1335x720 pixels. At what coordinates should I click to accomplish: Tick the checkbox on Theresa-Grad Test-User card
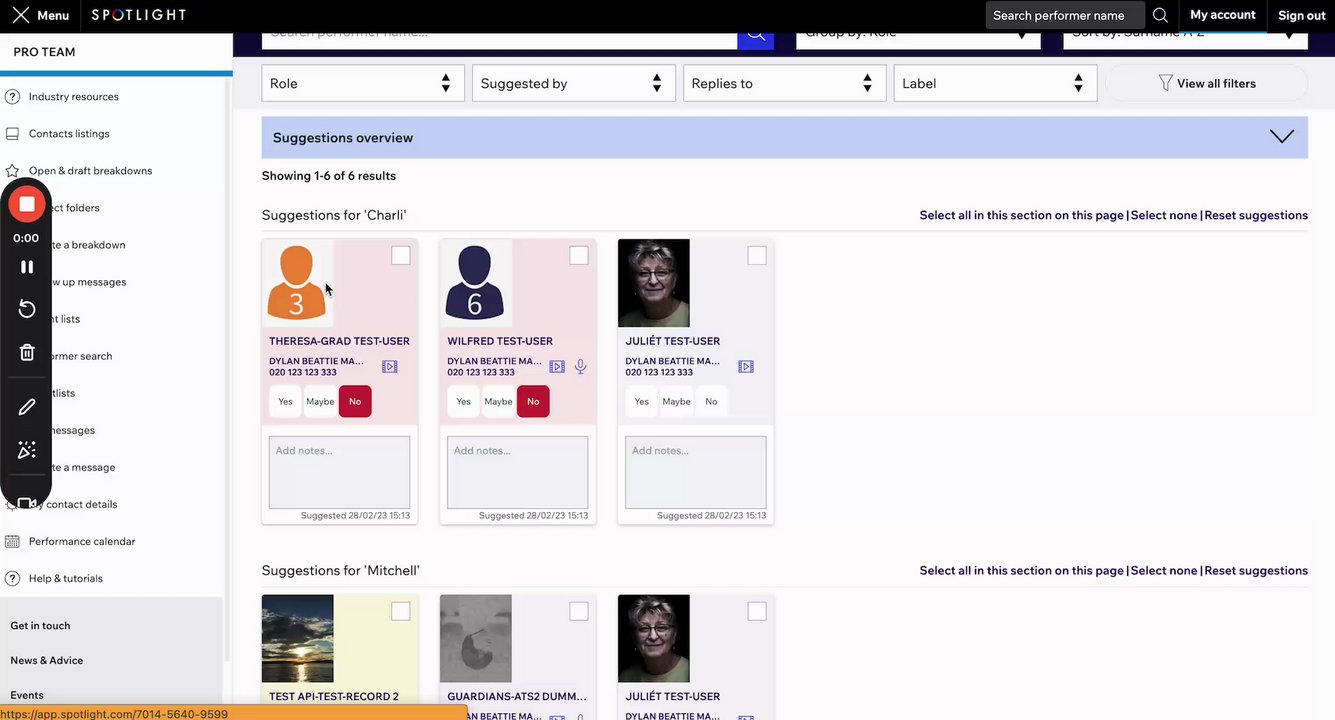[401, 256]
